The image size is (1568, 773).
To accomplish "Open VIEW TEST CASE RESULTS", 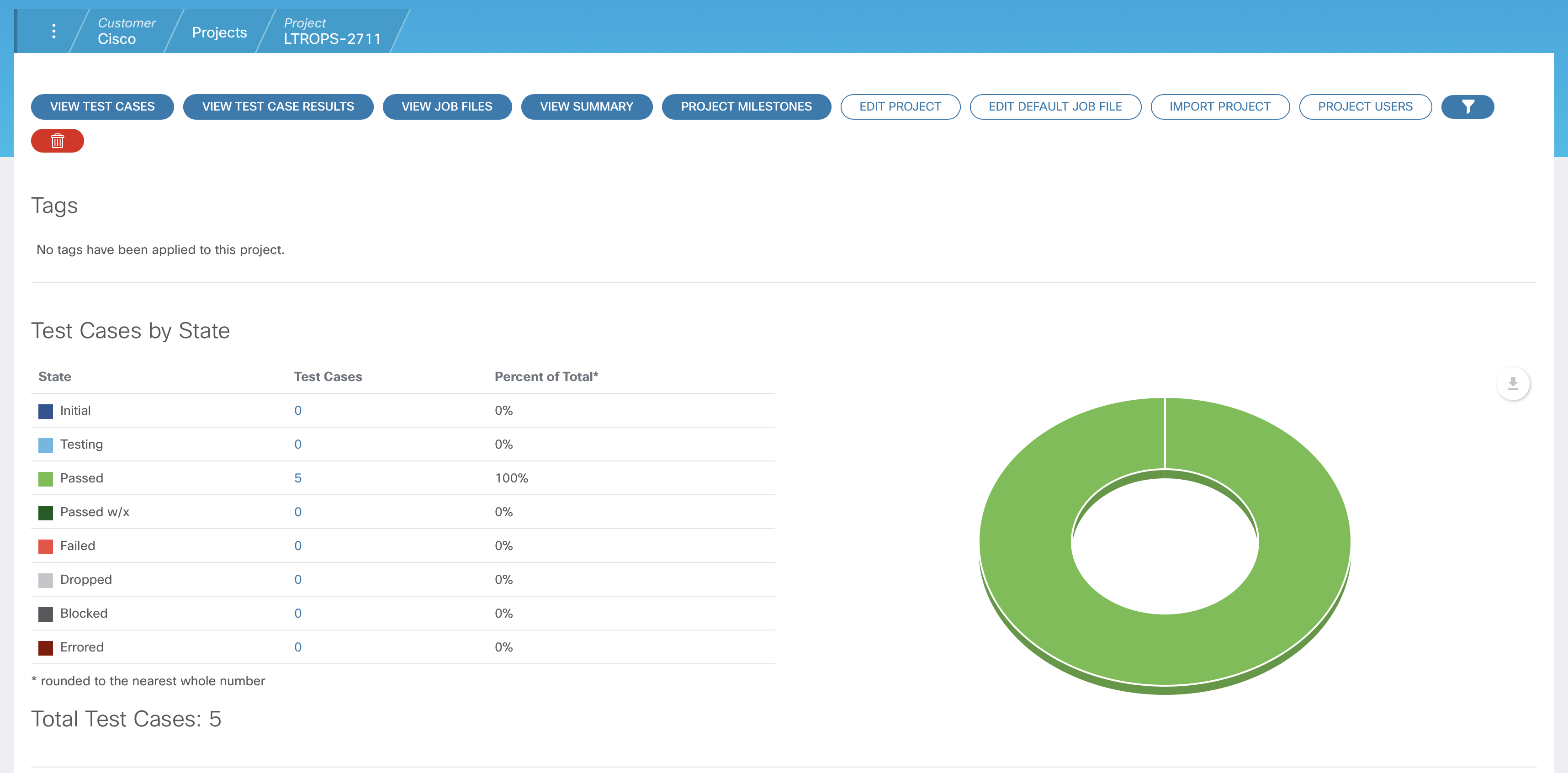I will 278,106.
